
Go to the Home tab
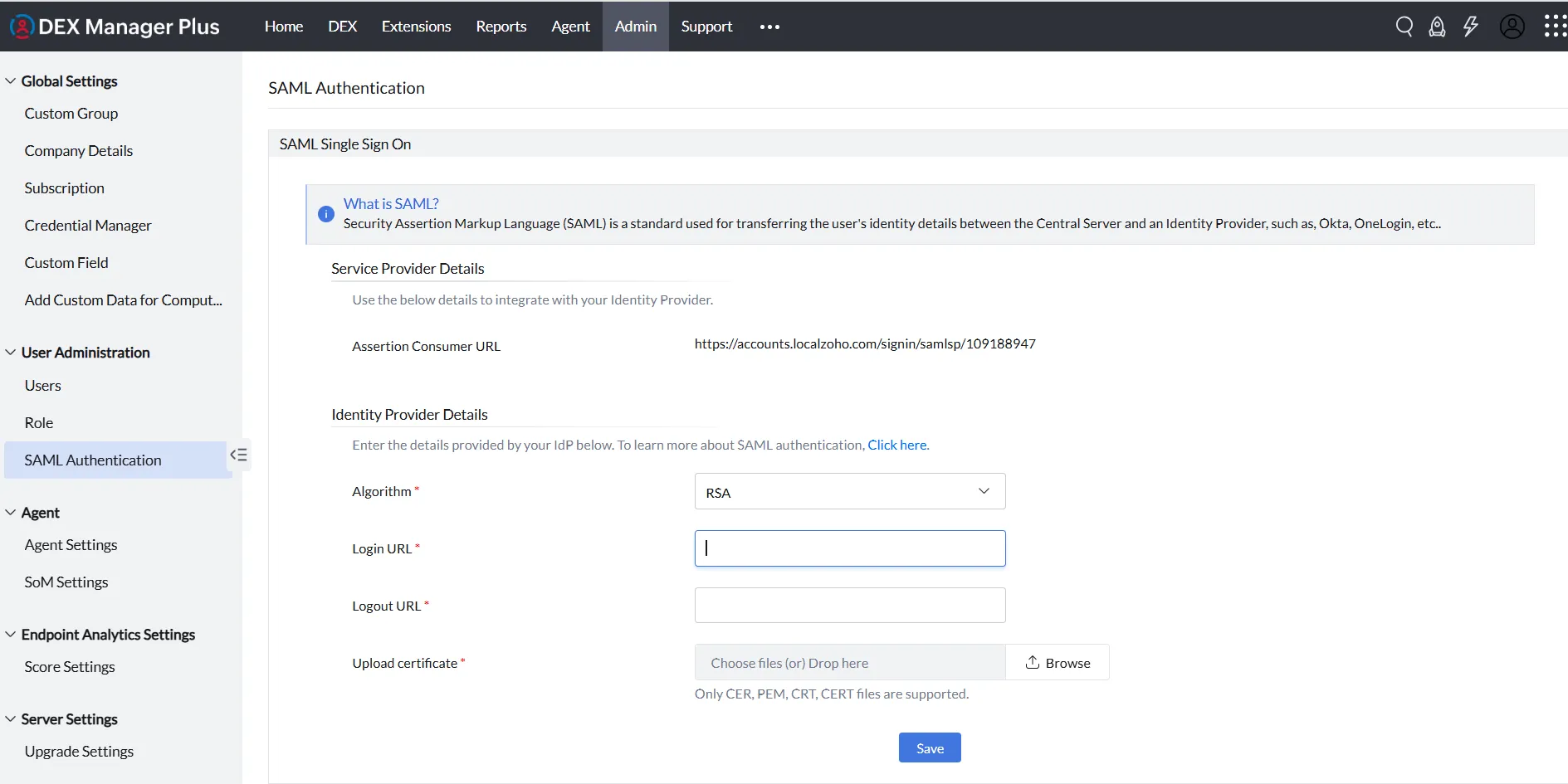(x=284, y=27)
